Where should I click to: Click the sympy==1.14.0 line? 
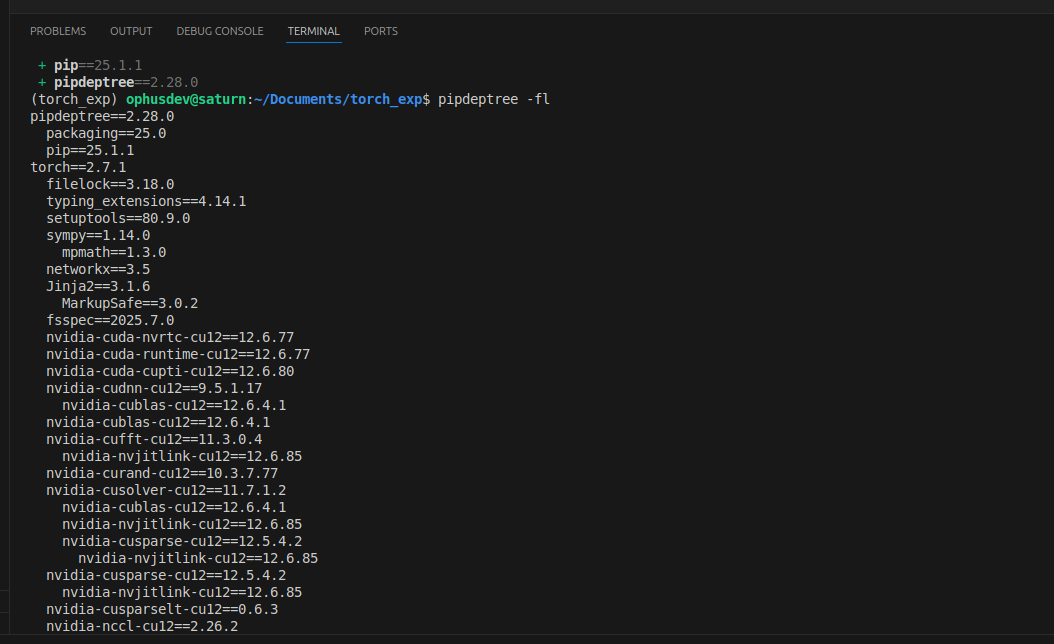(98, 235)
